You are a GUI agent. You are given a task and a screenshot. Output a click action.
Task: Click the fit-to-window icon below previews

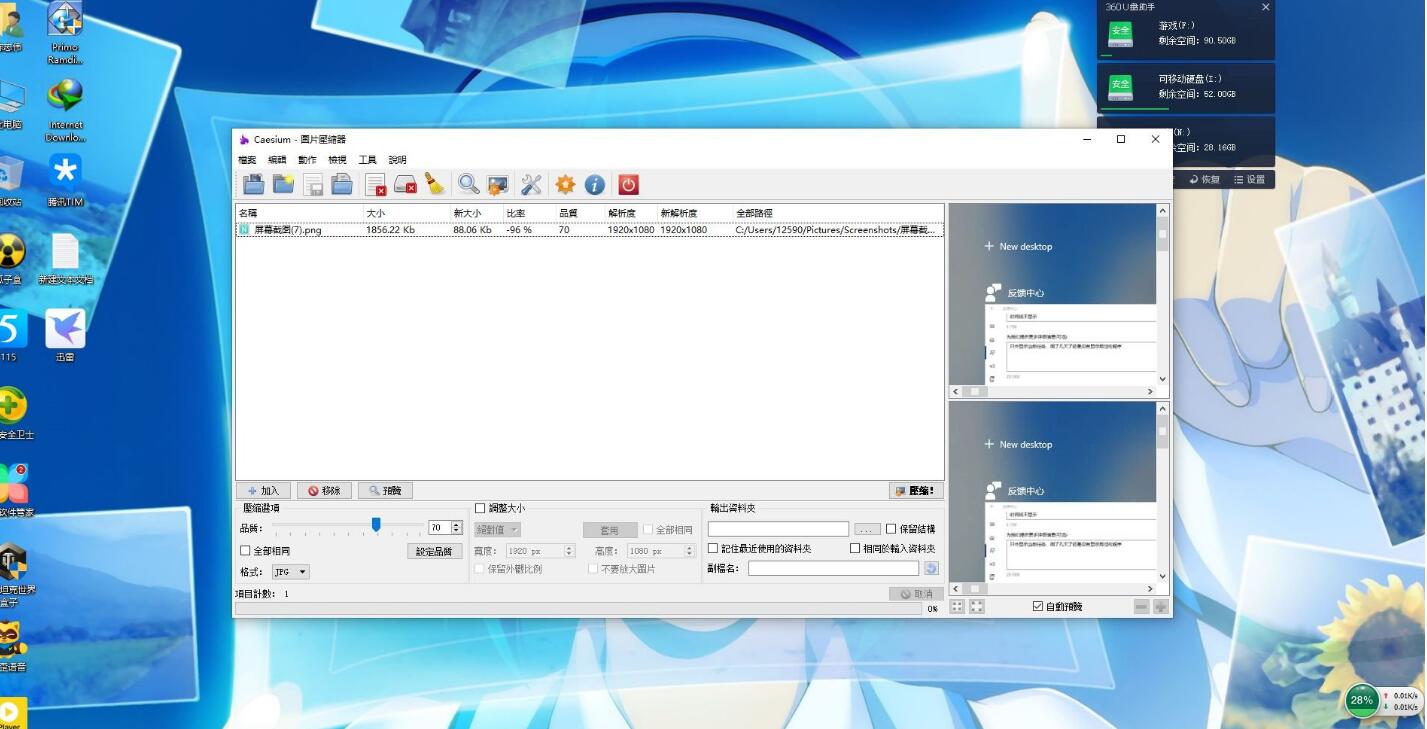pyautogui.click(x=957, y=606)
